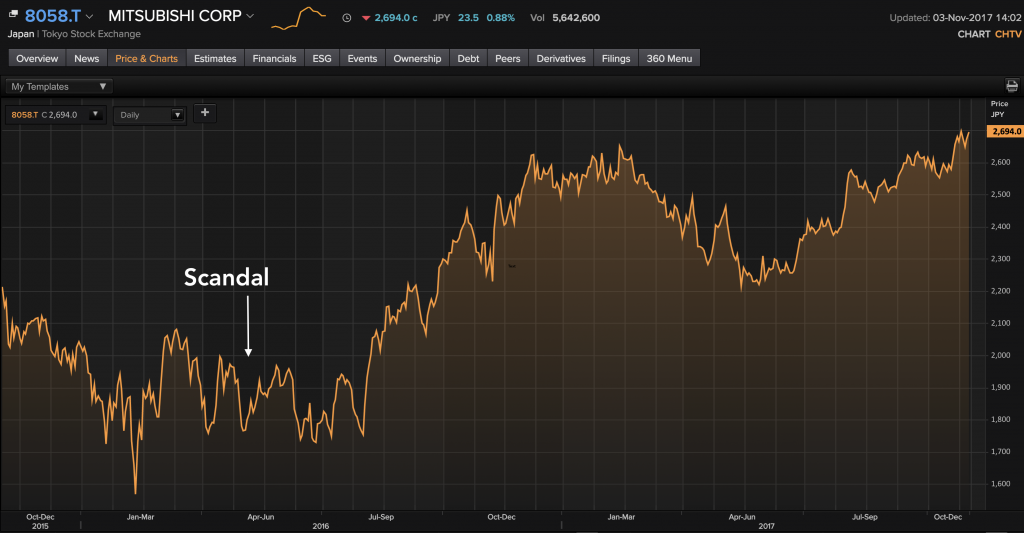Click the 2017 year axis label
This screenshot has width=1024, height=533.
pos(767,526)
